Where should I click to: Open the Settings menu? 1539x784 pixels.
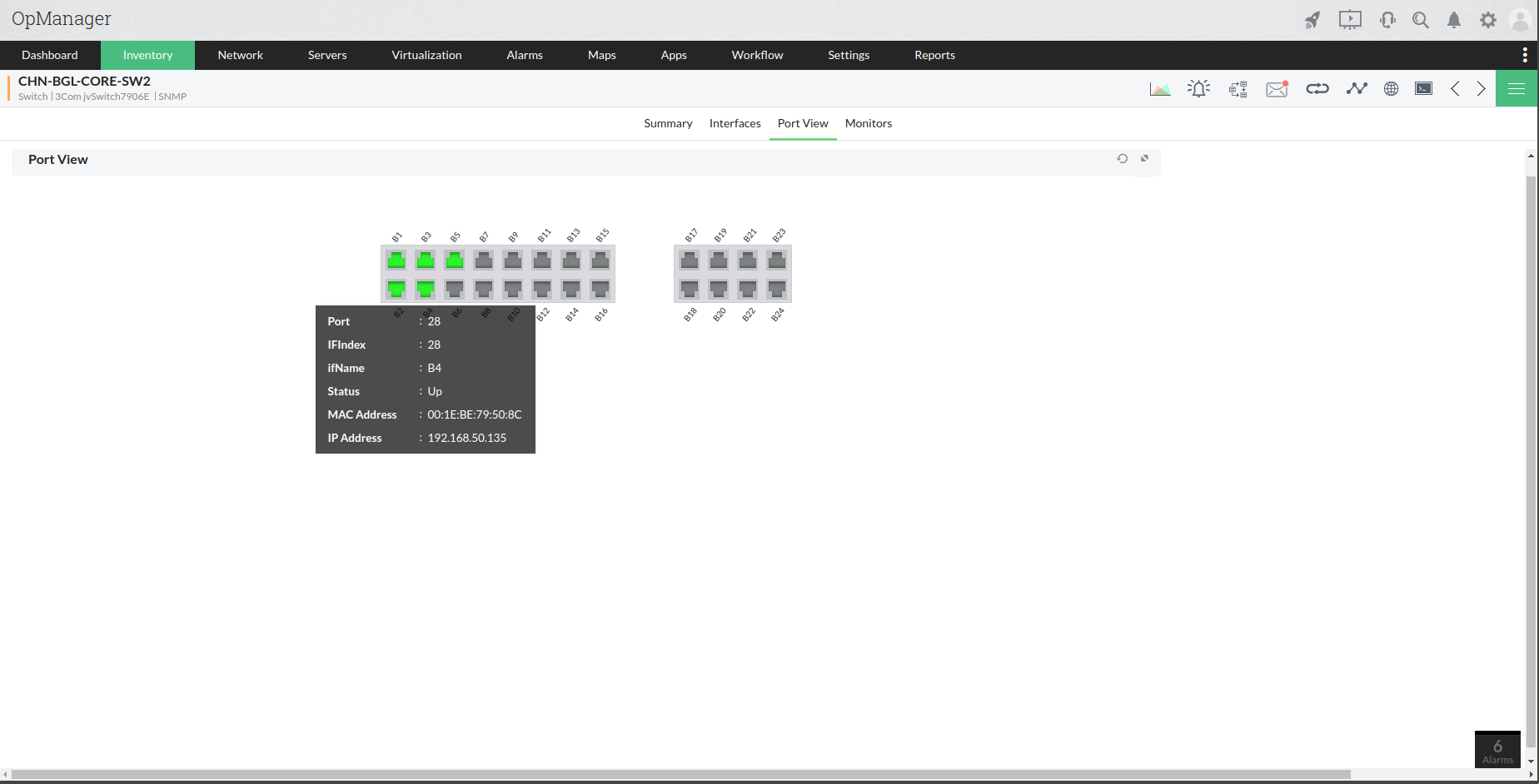849,55
